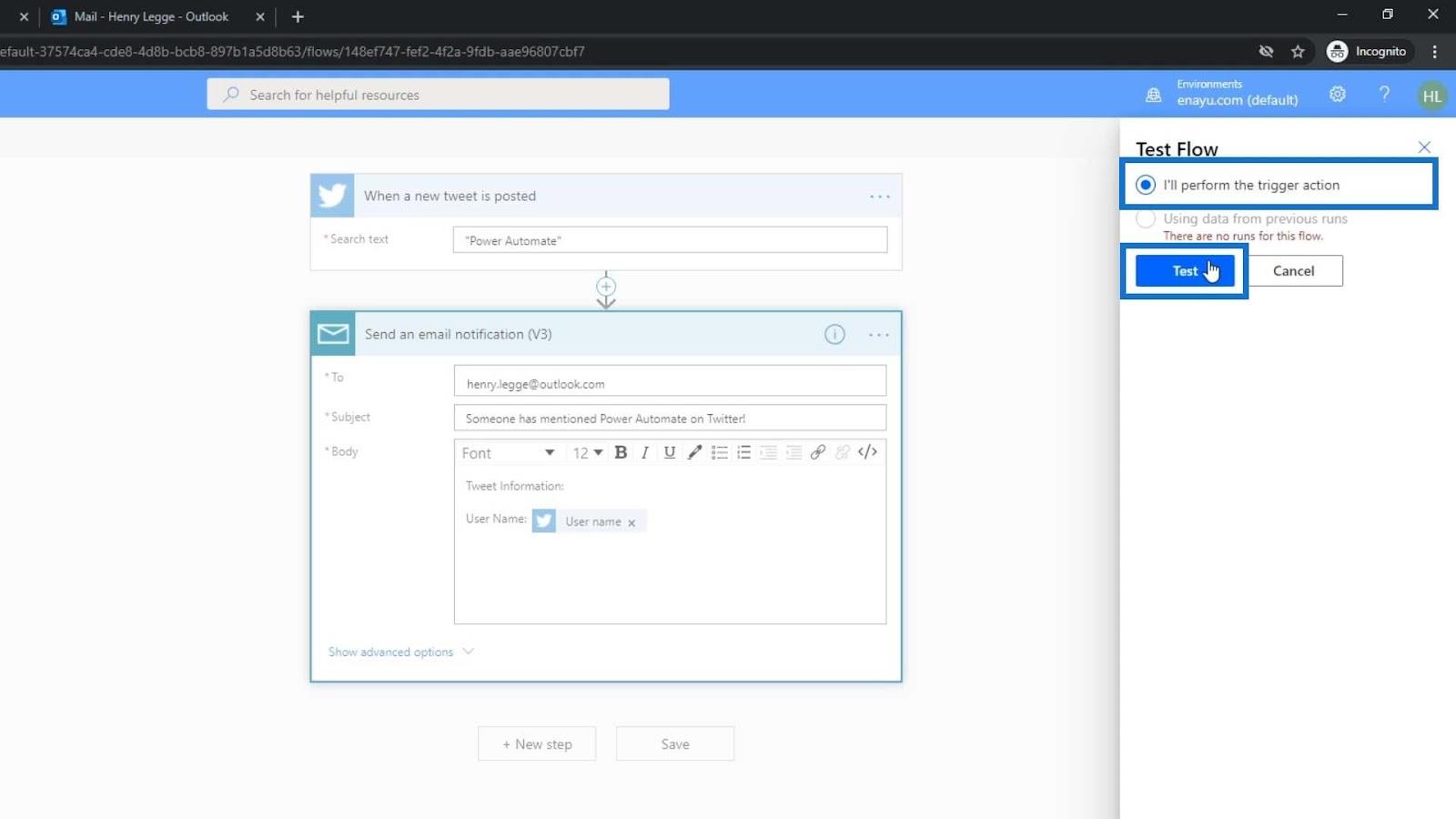
Task: Increase indent in Body editor
Action: pos(794,452)
